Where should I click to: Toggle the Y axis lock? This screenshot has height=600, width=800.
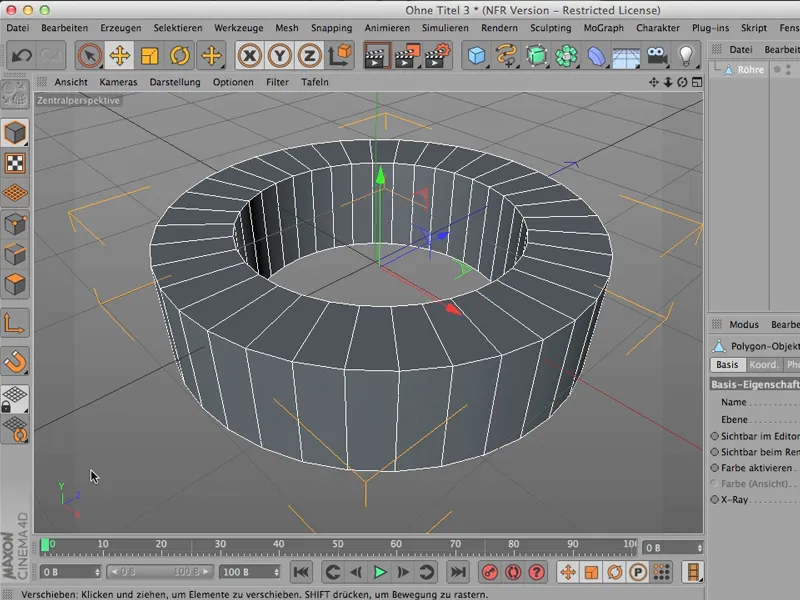[x=280, y=56]
